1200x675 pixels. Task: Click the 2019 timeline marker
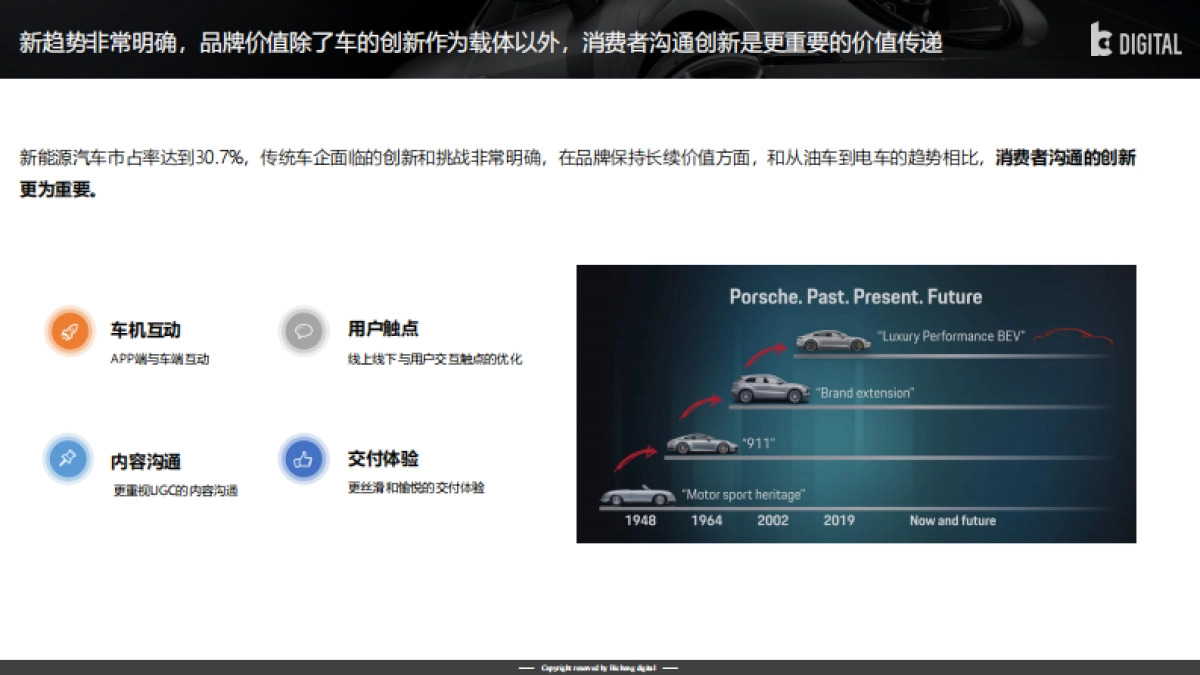coord(838,520)
